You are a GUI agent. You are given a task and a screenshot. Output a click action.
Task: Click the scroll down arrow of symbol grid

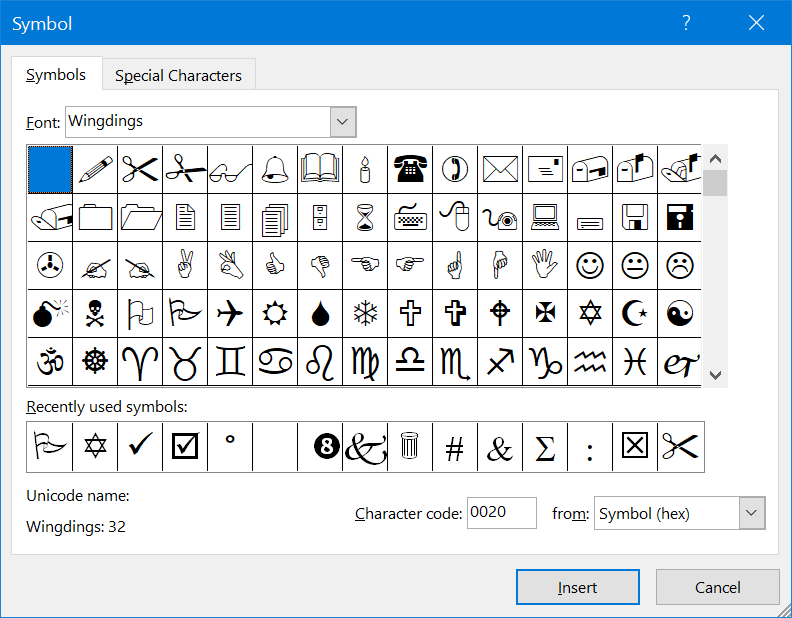pyautogui.click(x=715, y=374)
